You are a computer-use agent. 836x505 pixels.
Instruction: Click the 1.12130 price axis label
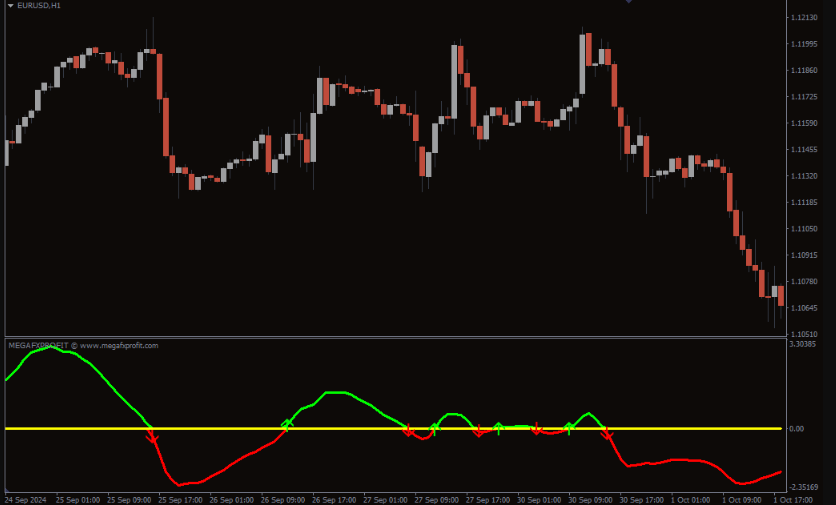click(804, 18)
